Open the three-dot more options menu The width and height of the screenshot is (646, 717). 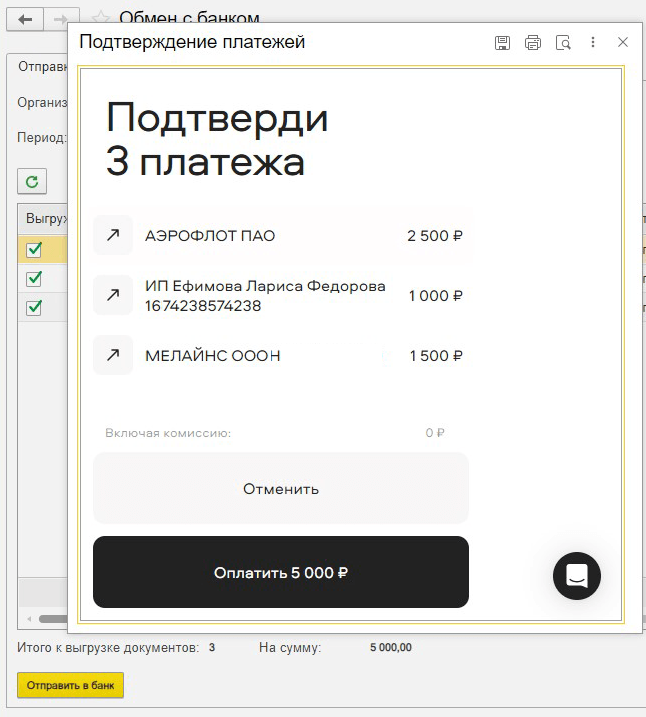[x=593, y=42]
